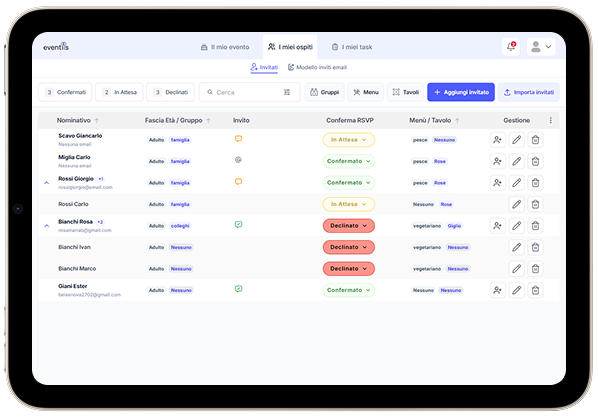This screenshot has height=418, width=598.
Task: Delete guest Bianchi Rosa
Action: click(535, 226)
